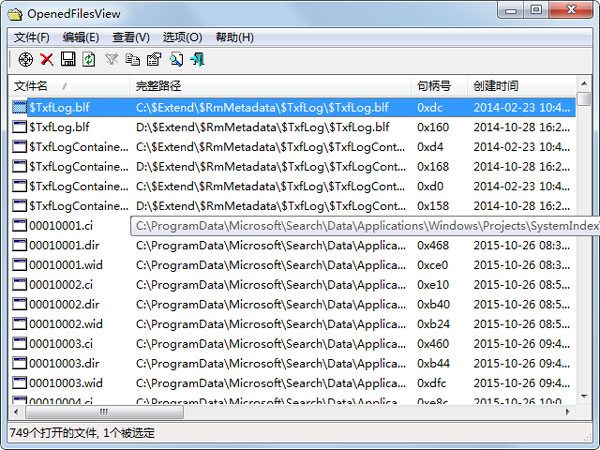Viewport: 600px width, 450px height.
Task: Click the status bar text 749个打开的文件
Action: (x=54, y=433)
